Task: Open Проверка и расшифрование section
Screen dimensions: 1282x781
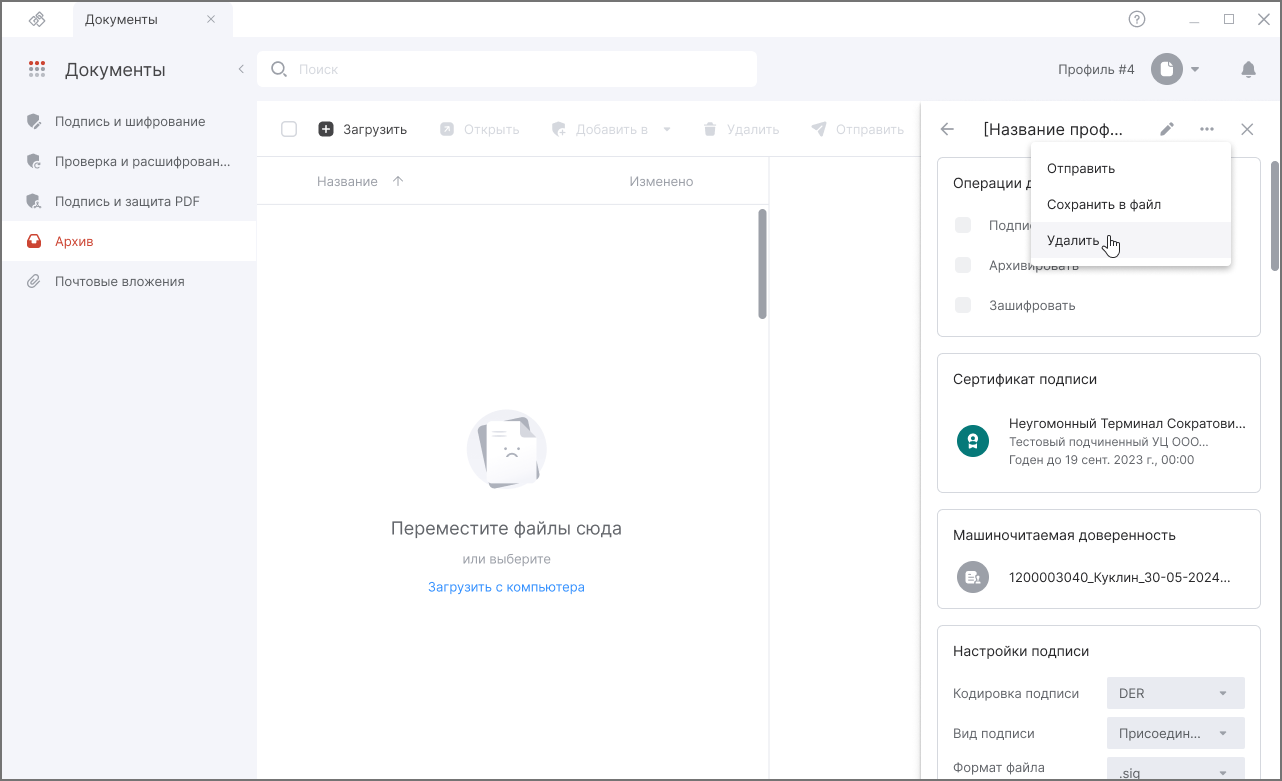Action: (x=129, y=161)
